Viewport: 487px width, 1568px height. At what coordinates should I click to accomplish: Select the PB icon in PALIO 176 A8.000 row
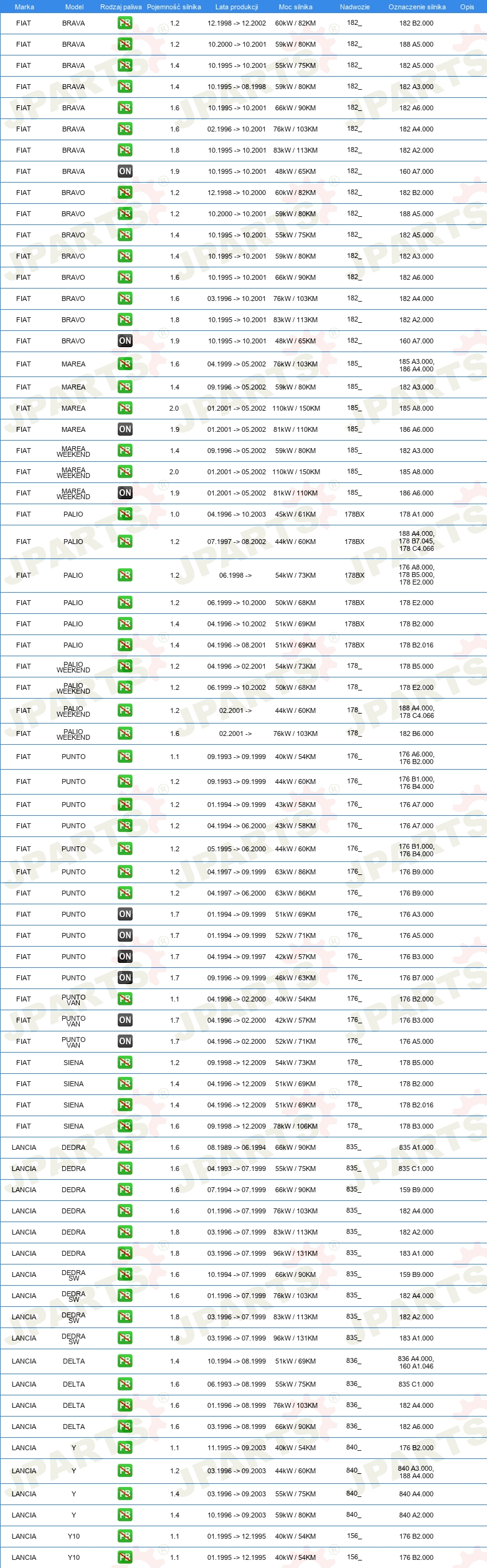(x=125, y=575)
